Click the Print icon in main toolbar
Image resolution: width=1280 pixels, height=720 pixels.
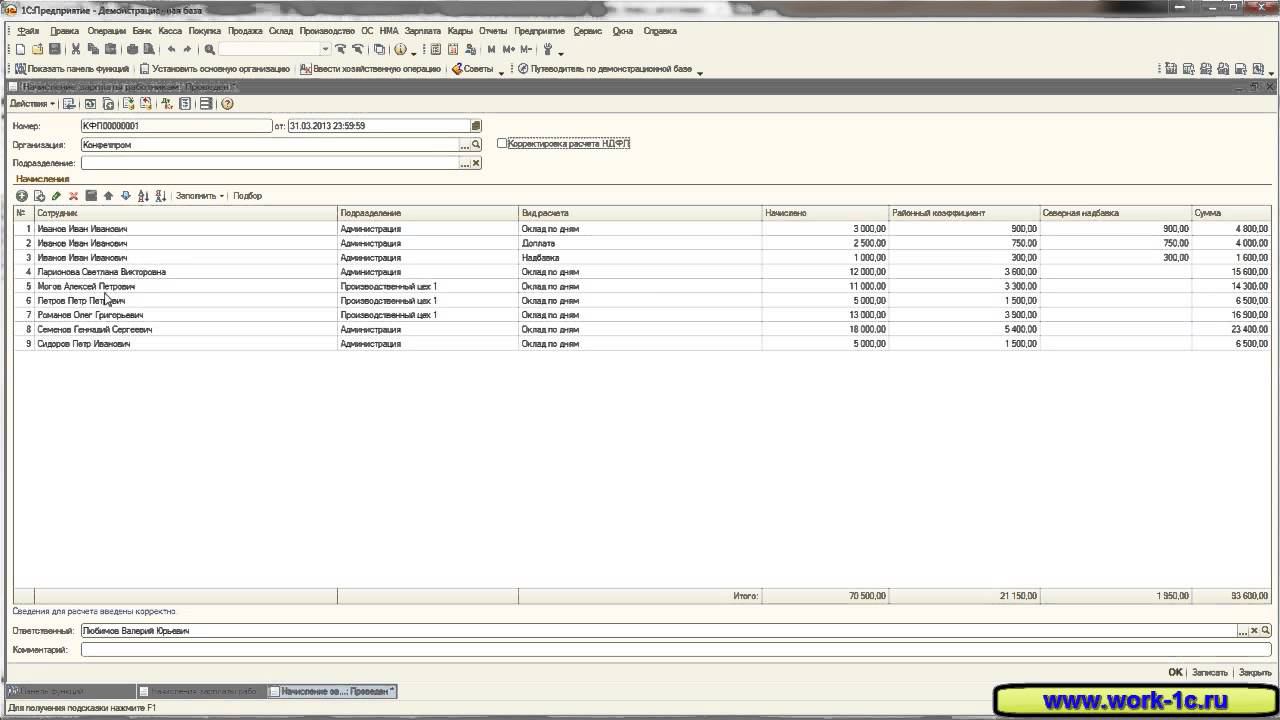132,49
